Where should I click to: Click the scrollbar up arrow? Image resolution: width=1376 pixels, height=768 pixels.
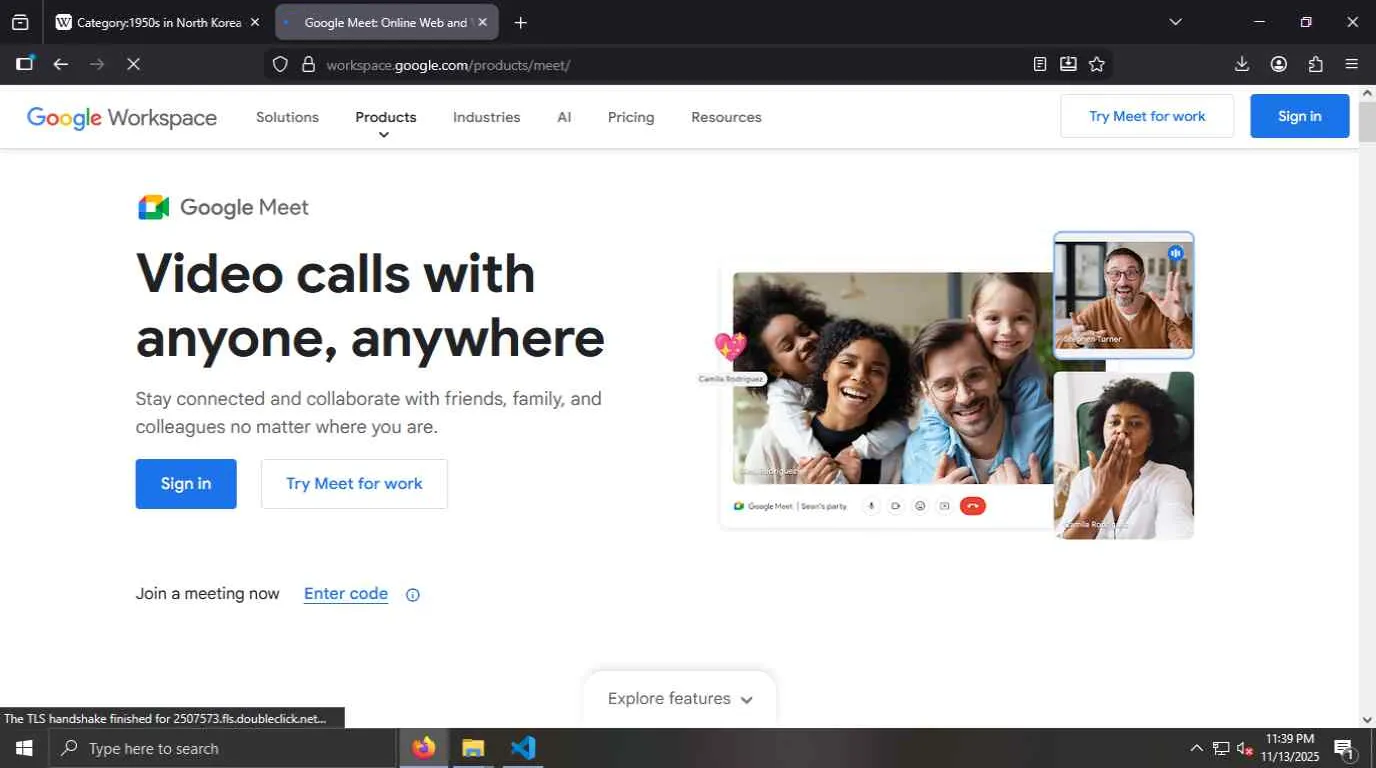point(1367,92)
